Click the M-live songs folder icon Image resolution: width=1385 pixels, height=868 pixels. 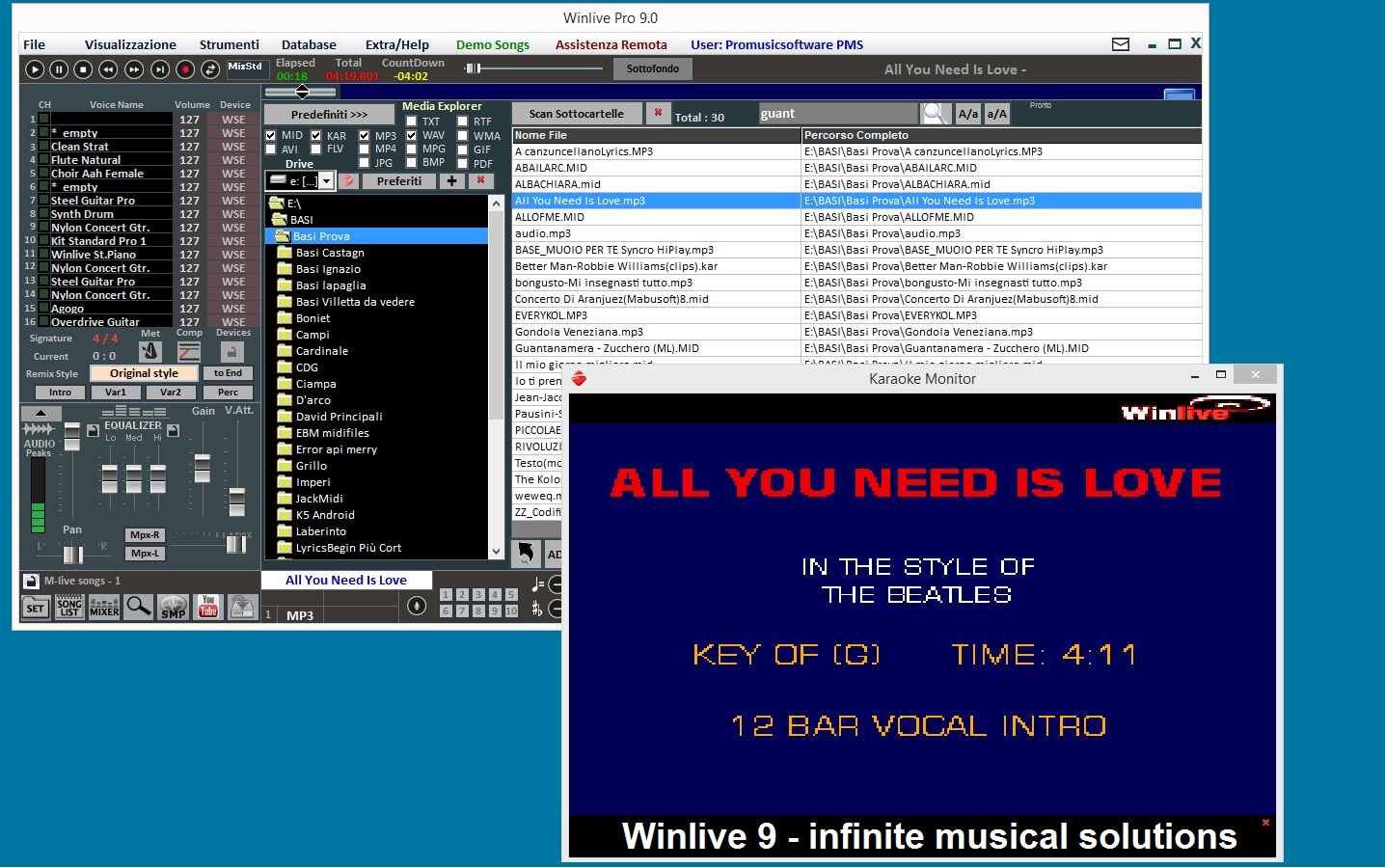[x=31, y=581]
